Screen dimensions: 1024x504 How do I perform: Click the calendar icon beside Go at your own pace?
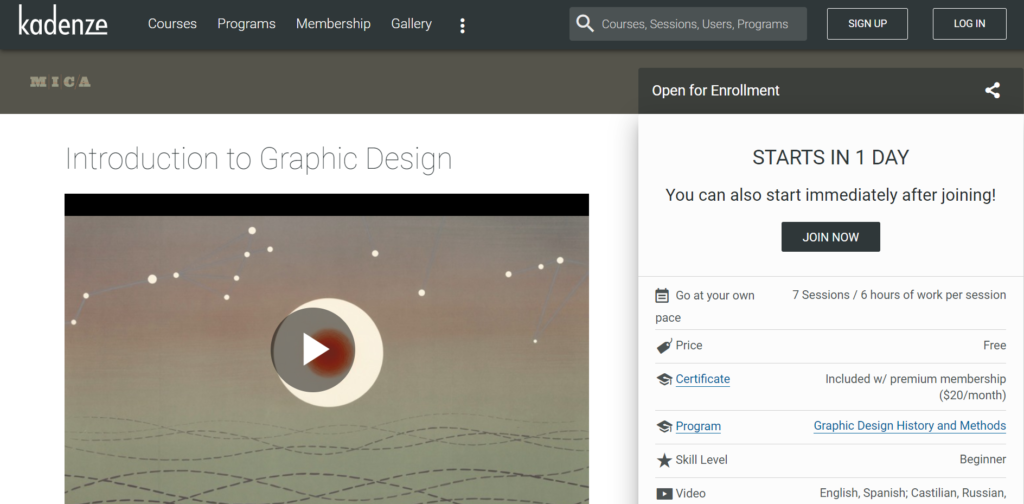(x=662, y=296)
